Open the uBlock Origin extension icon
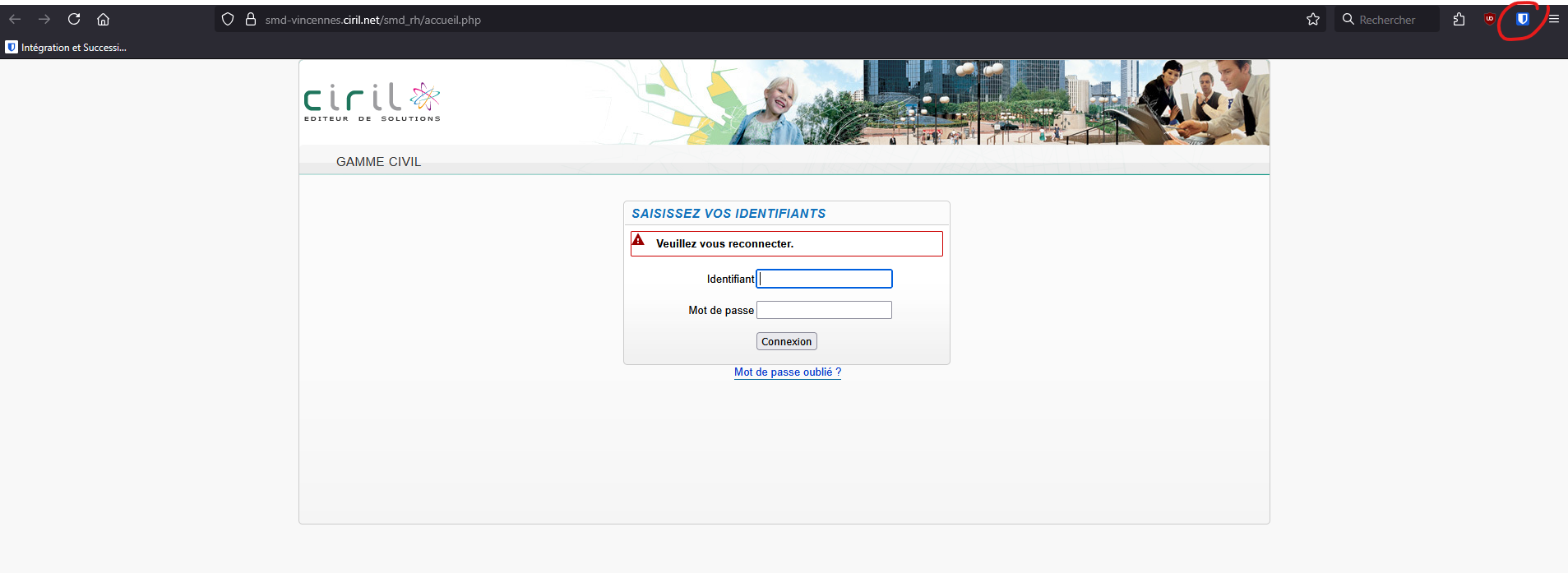1568x573 pixels. pyautogui.click(x=1490, y=19)
